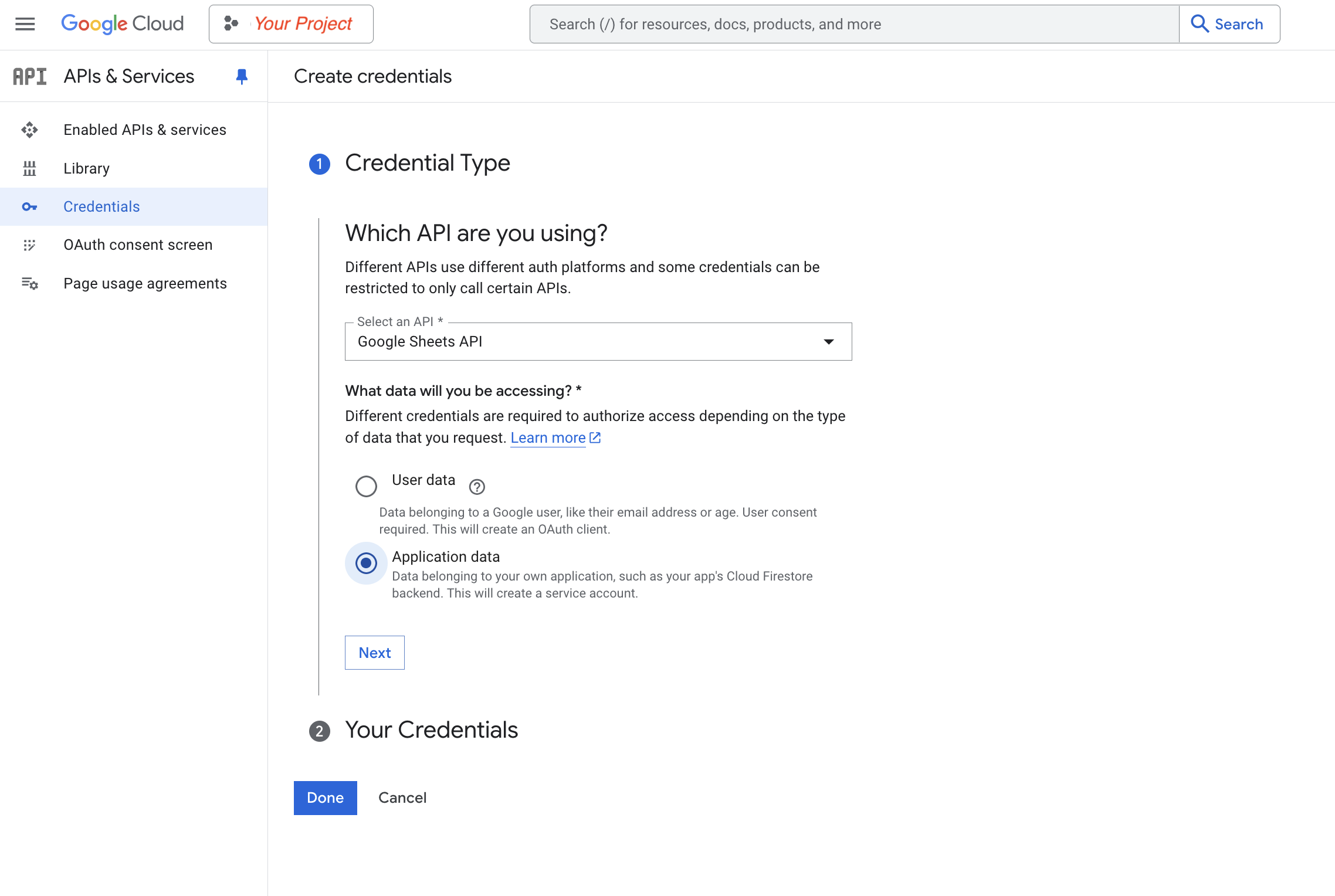Focus the resources search field
This screenshot has width=1335, height=896.
(854, 24)
